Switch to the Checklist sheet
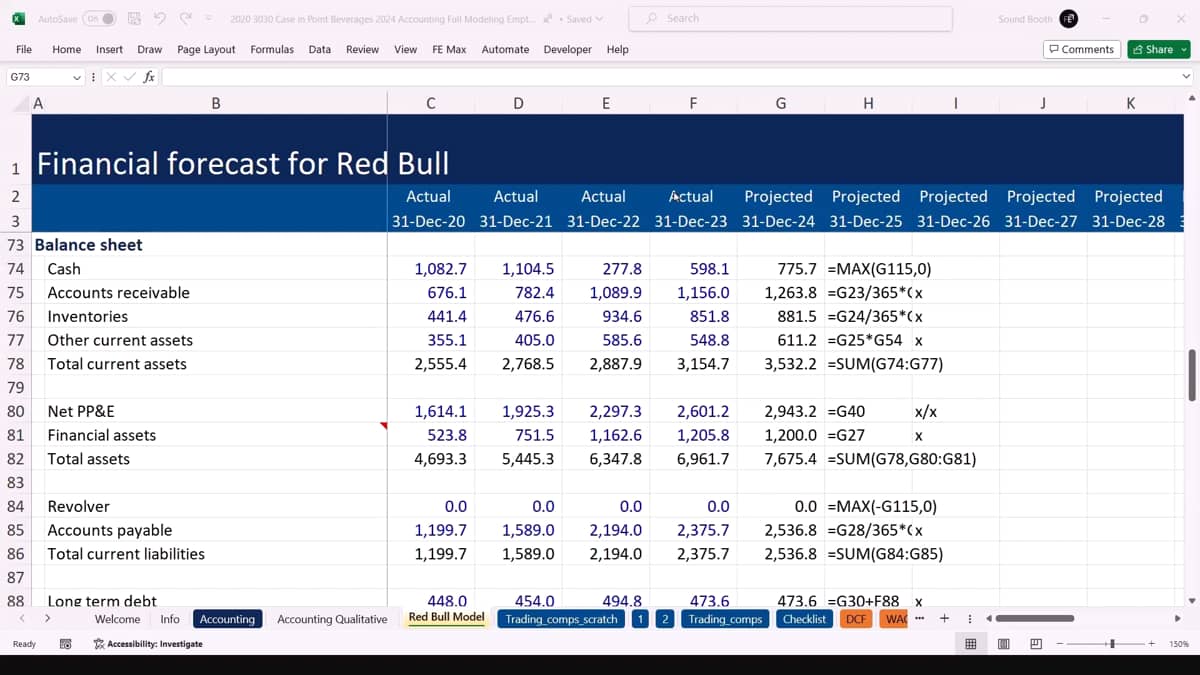Viewport: 1200px width, 675px height. click(x=805, y=619)
